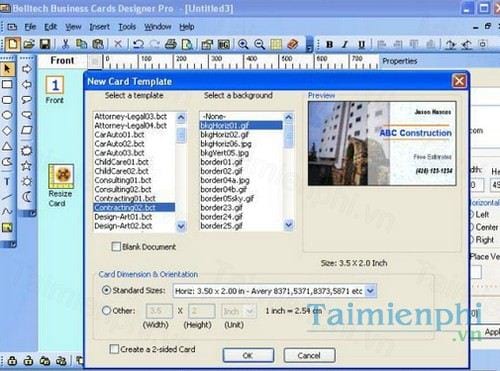
Task: Select the Triangle shape tool
Action: [x=7, y=146]
